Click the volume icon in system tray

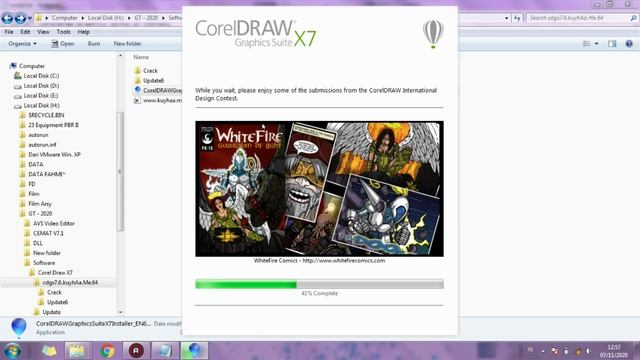point(588,351)
